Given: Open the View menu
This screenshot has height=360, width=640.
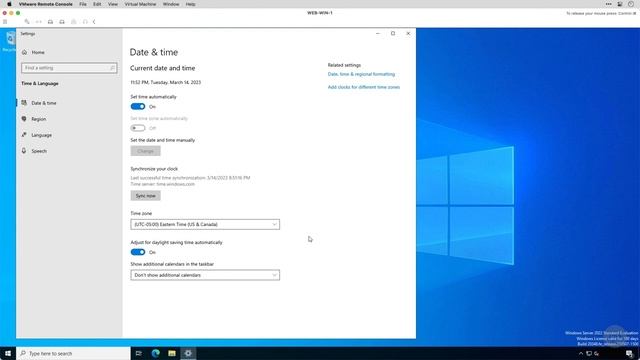Looking at the screenshot, I should click(113, 4).
